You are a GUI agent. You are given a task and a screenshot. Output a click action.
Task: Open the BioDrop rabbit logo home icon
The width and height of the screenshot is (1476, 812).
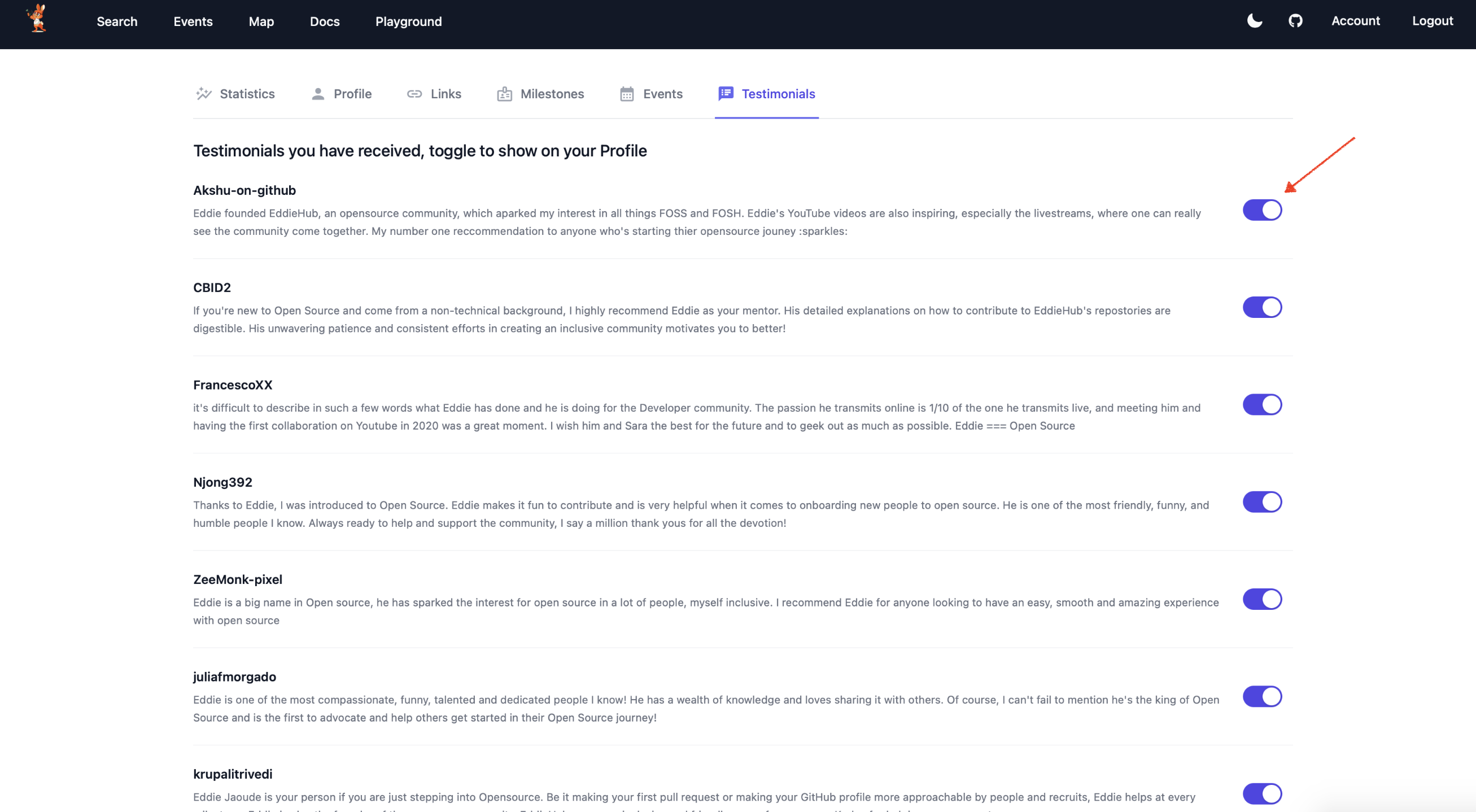pos(37,19)
